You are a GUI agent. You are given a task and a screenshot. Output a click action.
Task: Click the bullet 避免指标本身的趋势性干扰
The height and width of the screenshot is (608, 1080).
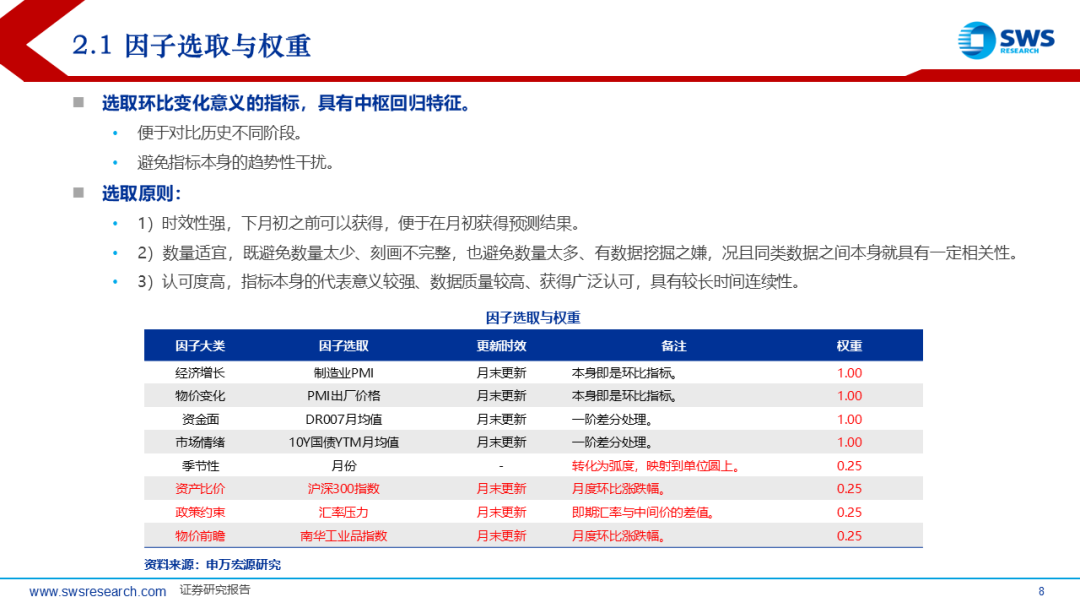236,163
